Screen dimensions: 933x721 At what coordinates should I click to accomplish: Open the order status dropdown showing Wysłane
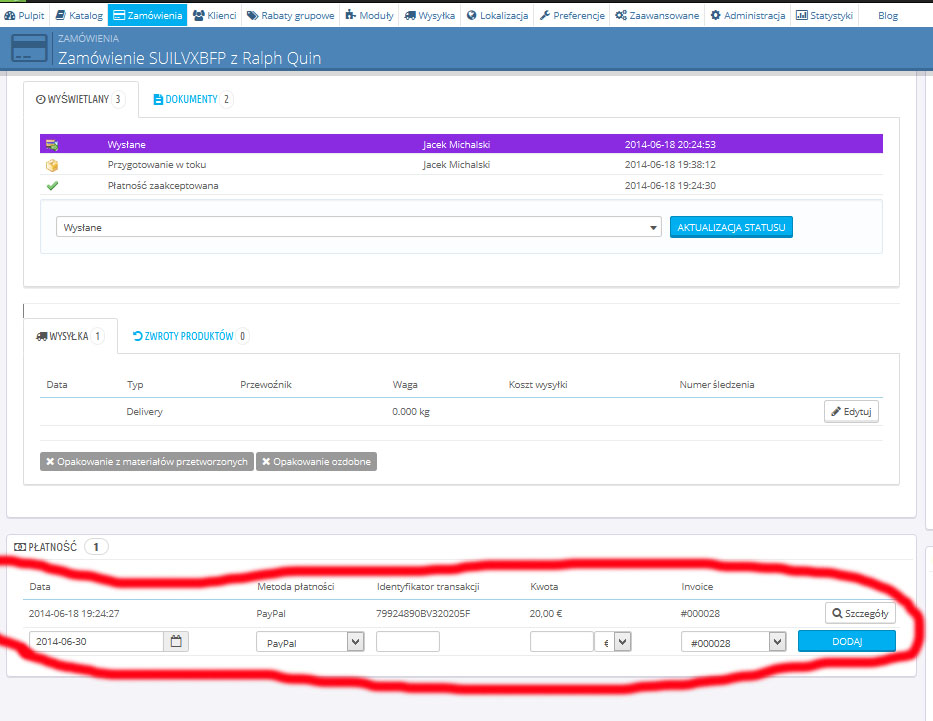tap(359, 227)
